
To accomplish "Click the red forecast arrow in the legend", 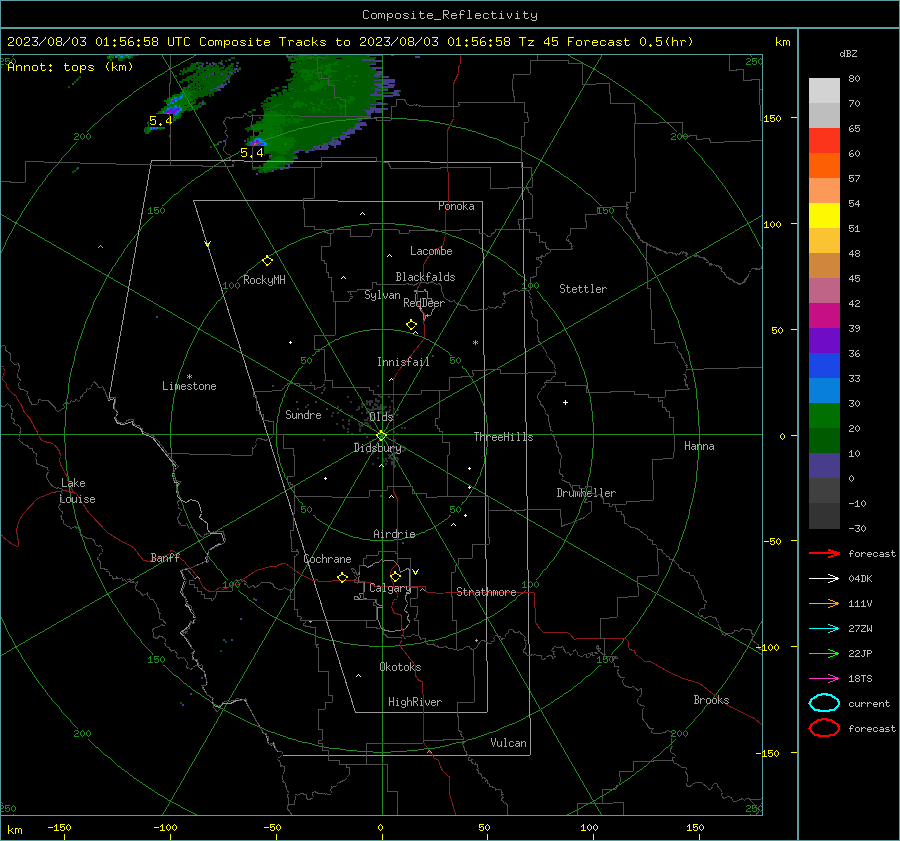I will coord(824,553).
